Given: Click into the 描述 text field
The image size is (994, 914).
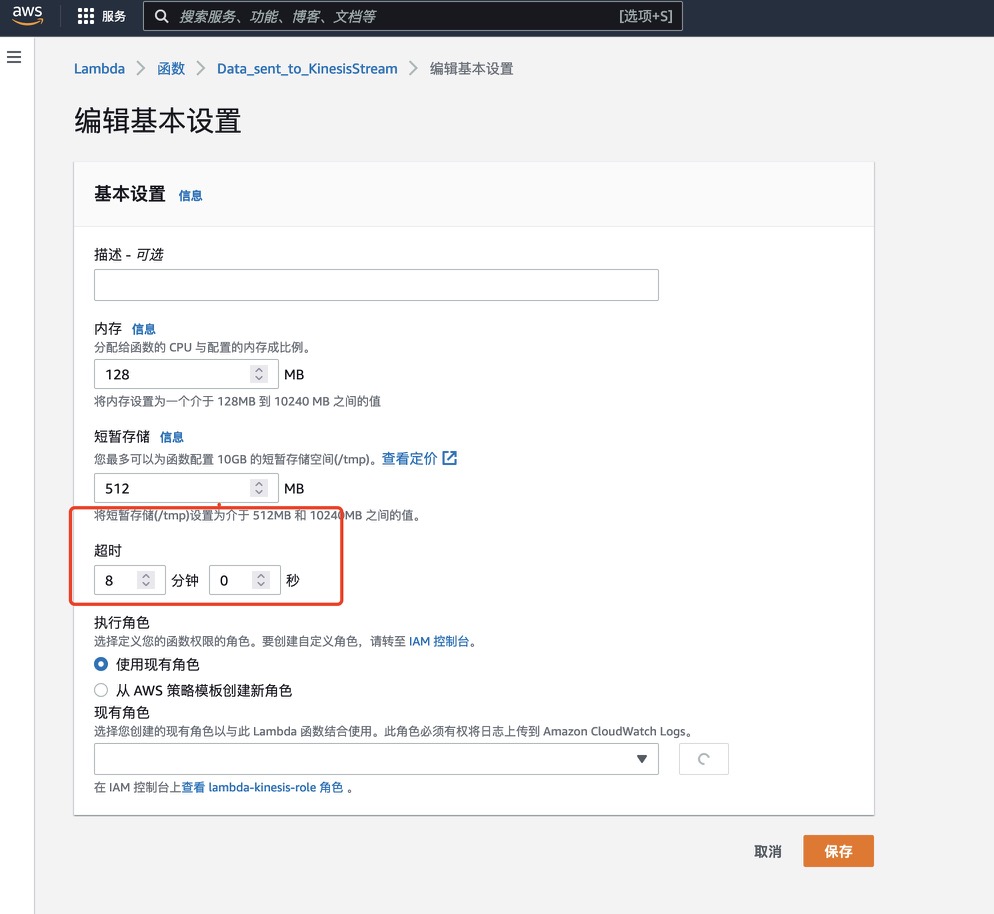Looking at the screenshot, I should (x=376, y=285).
